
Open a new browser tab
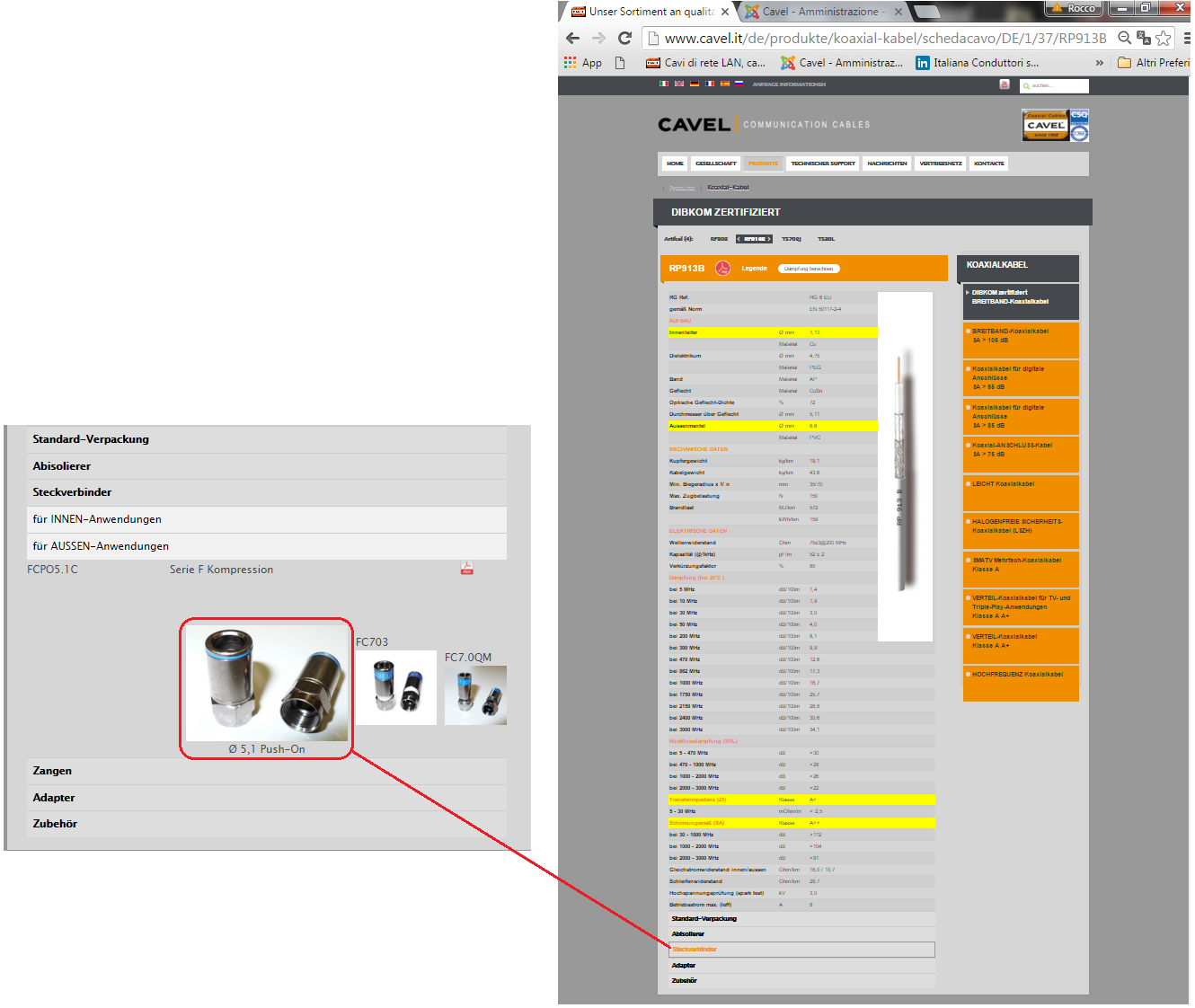927,12
